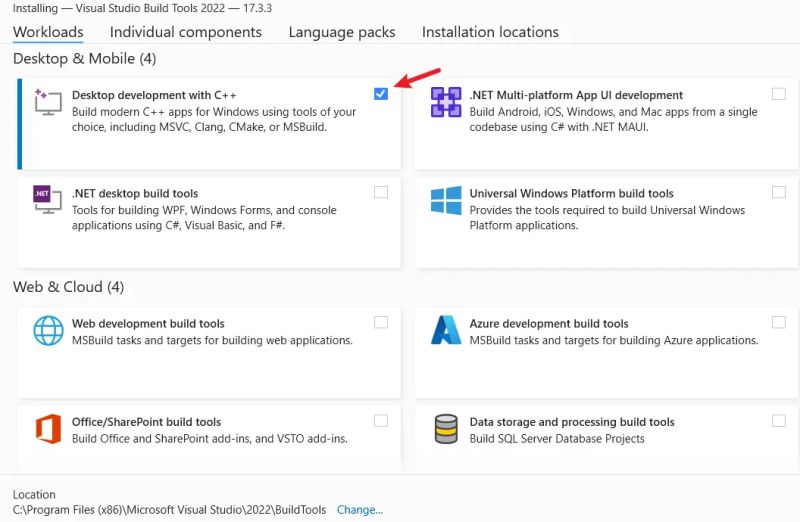Select the Web development build tools checkbox
The width and height of the screenshot is (800, 522).
click(x=381, y=322)
